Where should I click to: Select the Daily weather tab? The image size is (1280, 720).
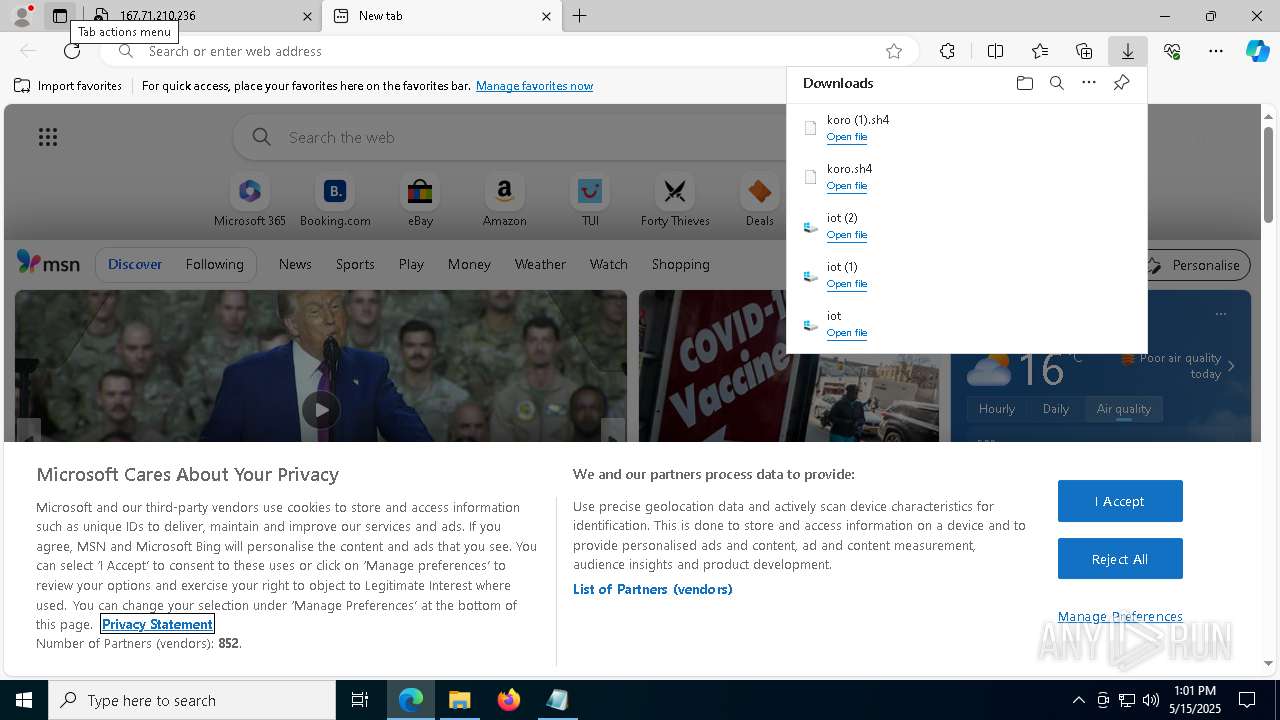point(1056,408)
